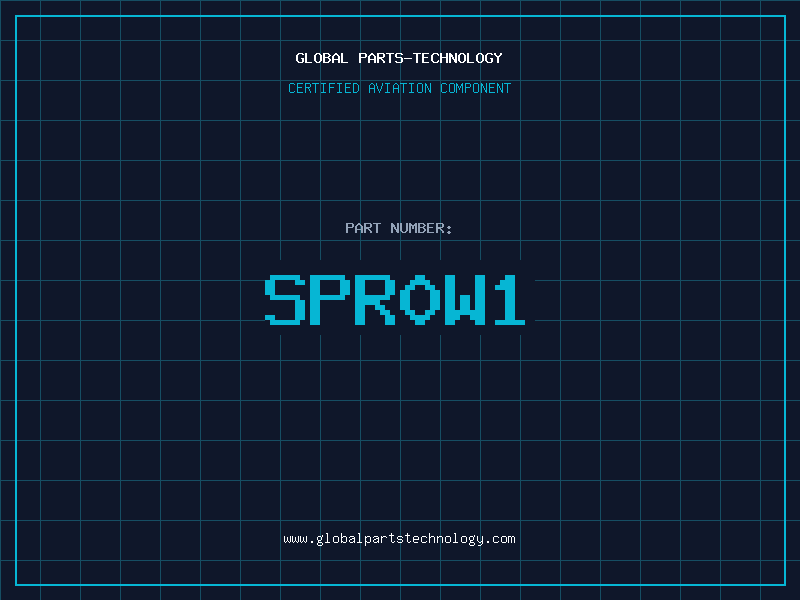This screenshot has width=800, height=600.
Task: Open the www.globalpartstechnology.com link
Action: [x=399, y=539]
